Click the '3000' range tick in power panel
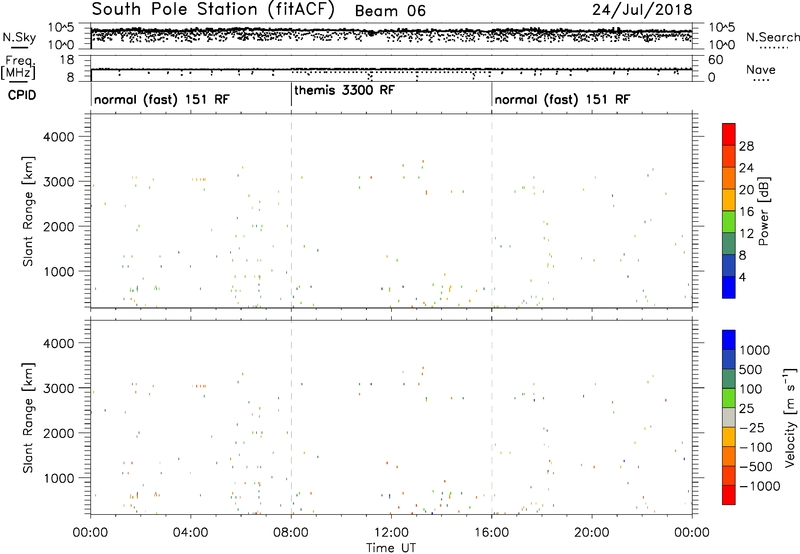 pos(59,182)
